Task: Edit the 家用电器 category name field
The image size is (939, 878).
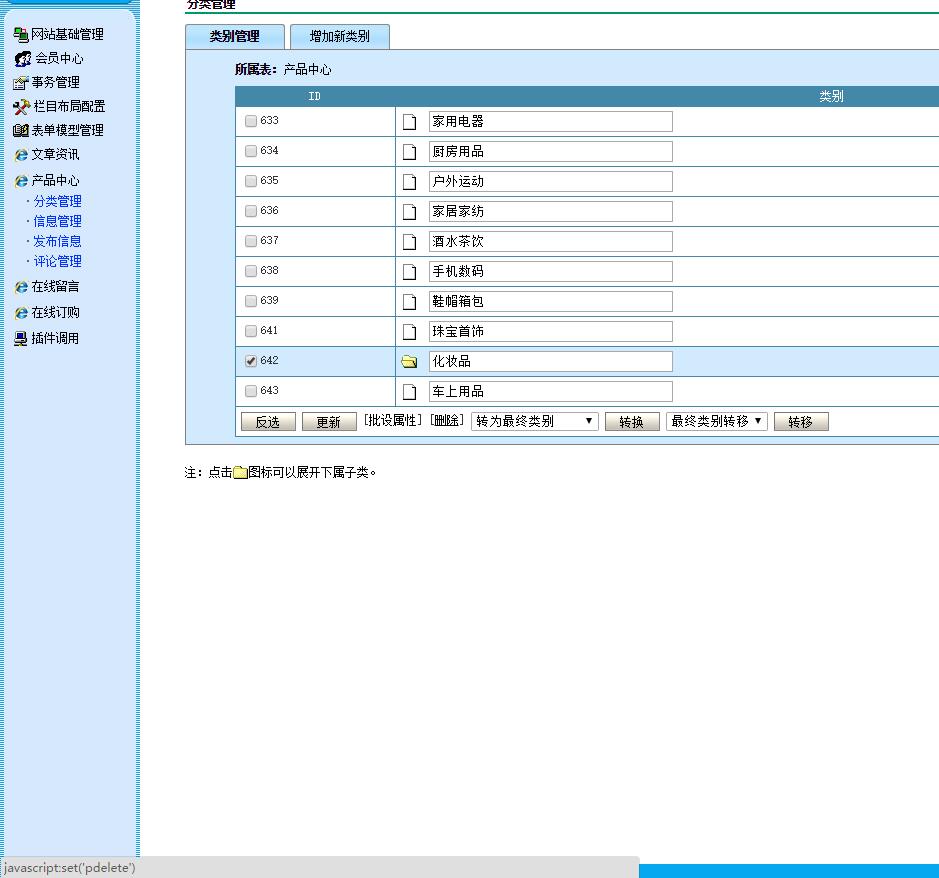Action: 551,122
